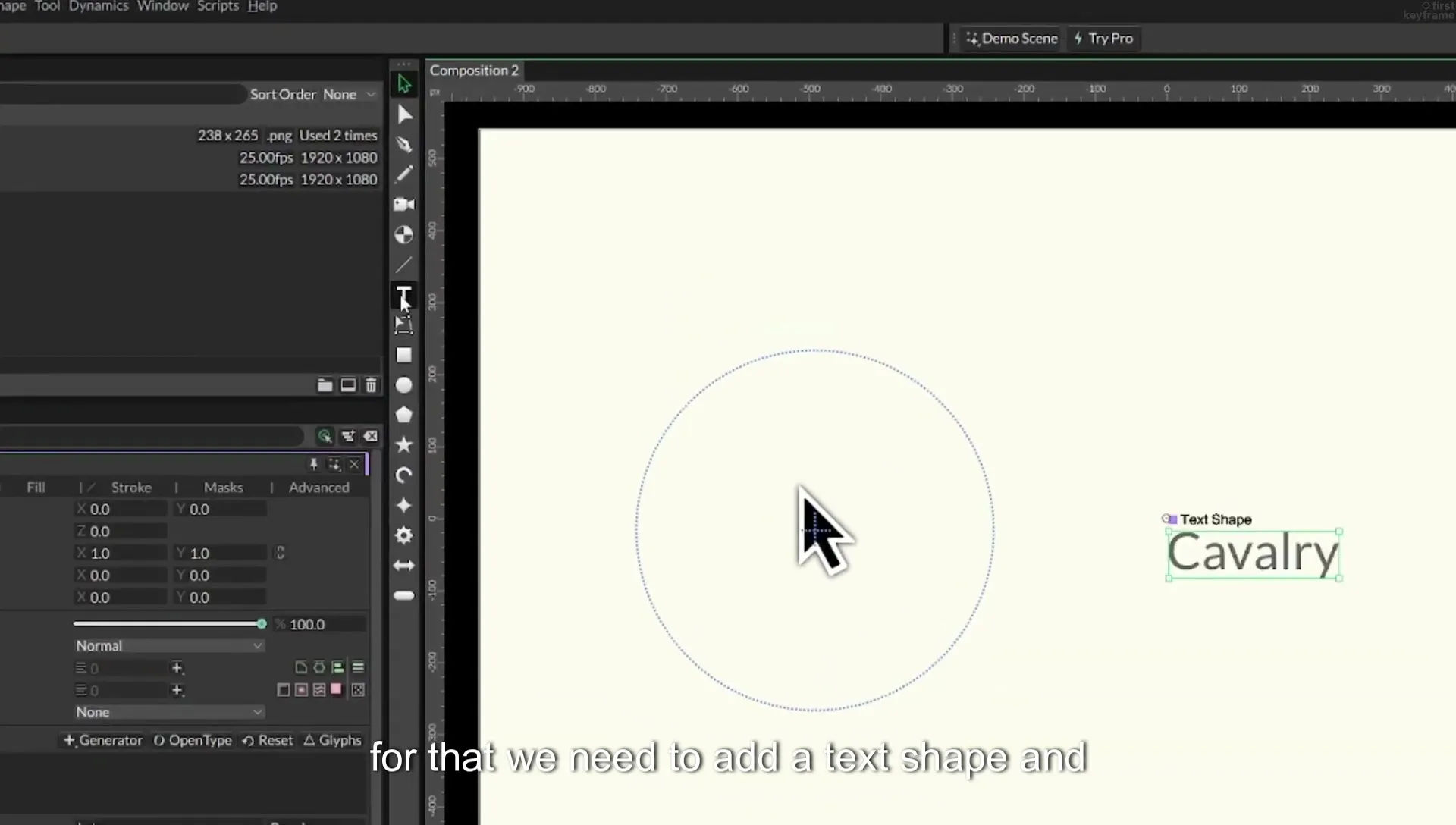Select the Arc shape tool
This screenshot has width=1456, height=825.
point(404,475)
